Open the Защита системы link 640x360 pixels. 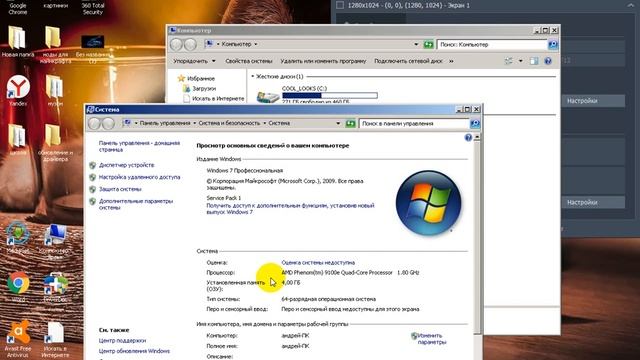point(120,189)
